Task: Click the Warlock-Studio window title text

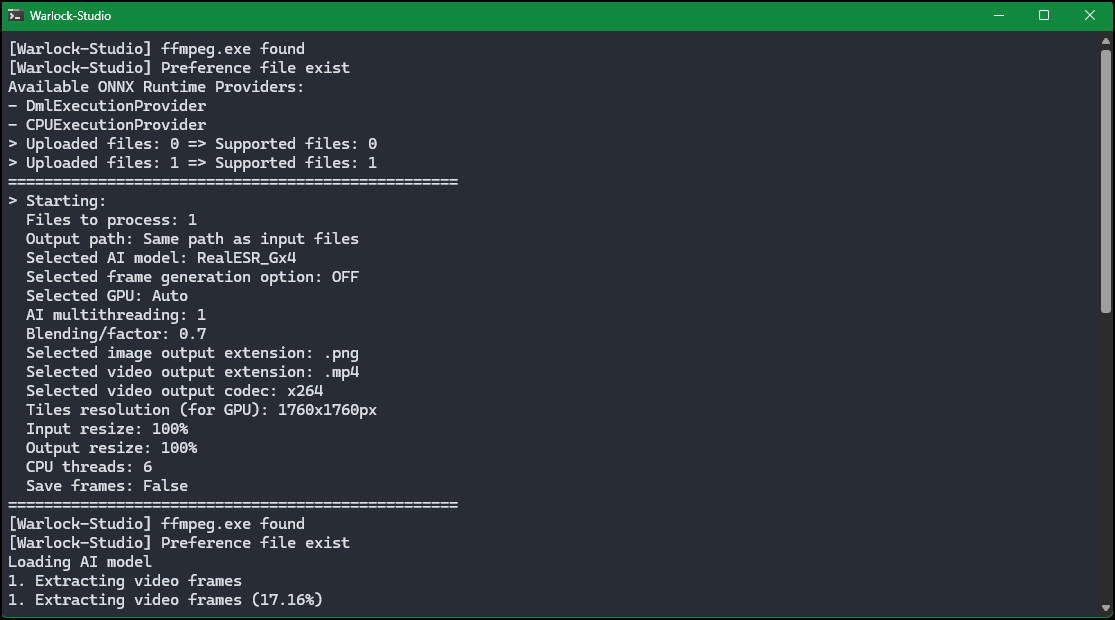Action: 70,16
